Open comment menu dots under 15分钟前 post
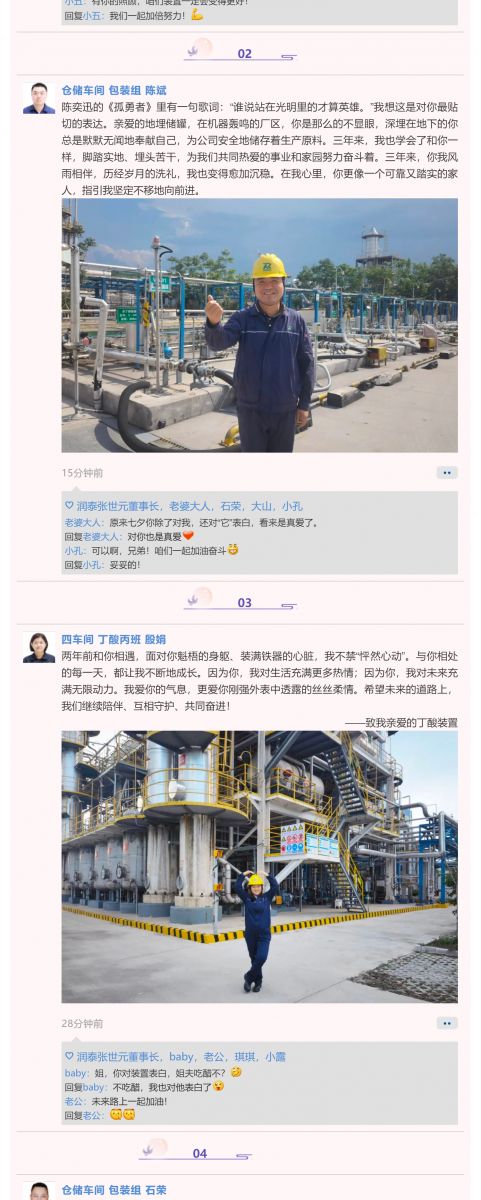481x1200 pixels. click(x=447, y=473)
